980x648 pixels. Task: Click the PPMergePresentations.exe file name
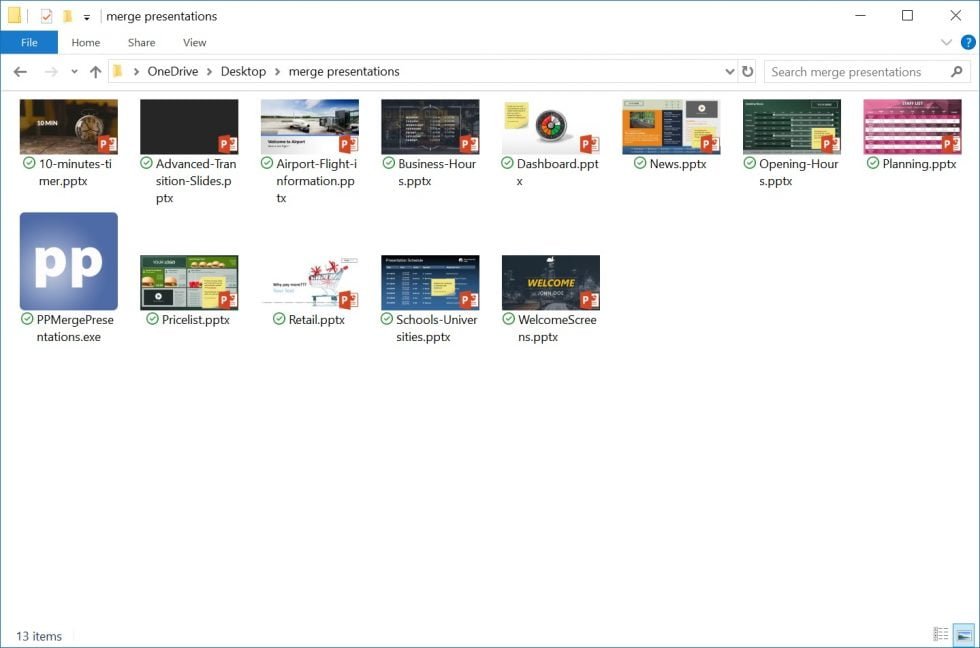point(75,328)
